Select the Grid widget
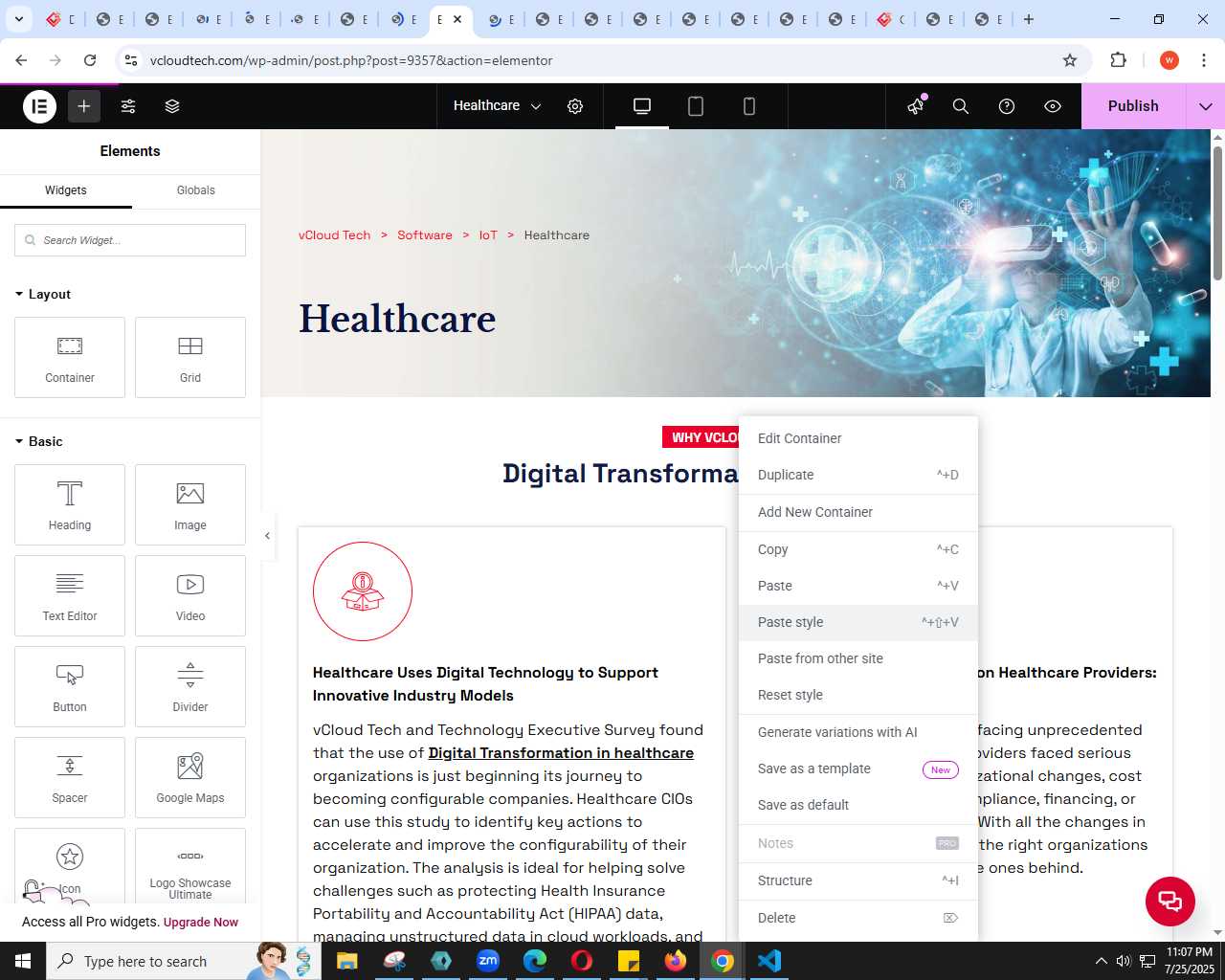1225x980 pixels. pyautogui.click(x=190, y=357)
